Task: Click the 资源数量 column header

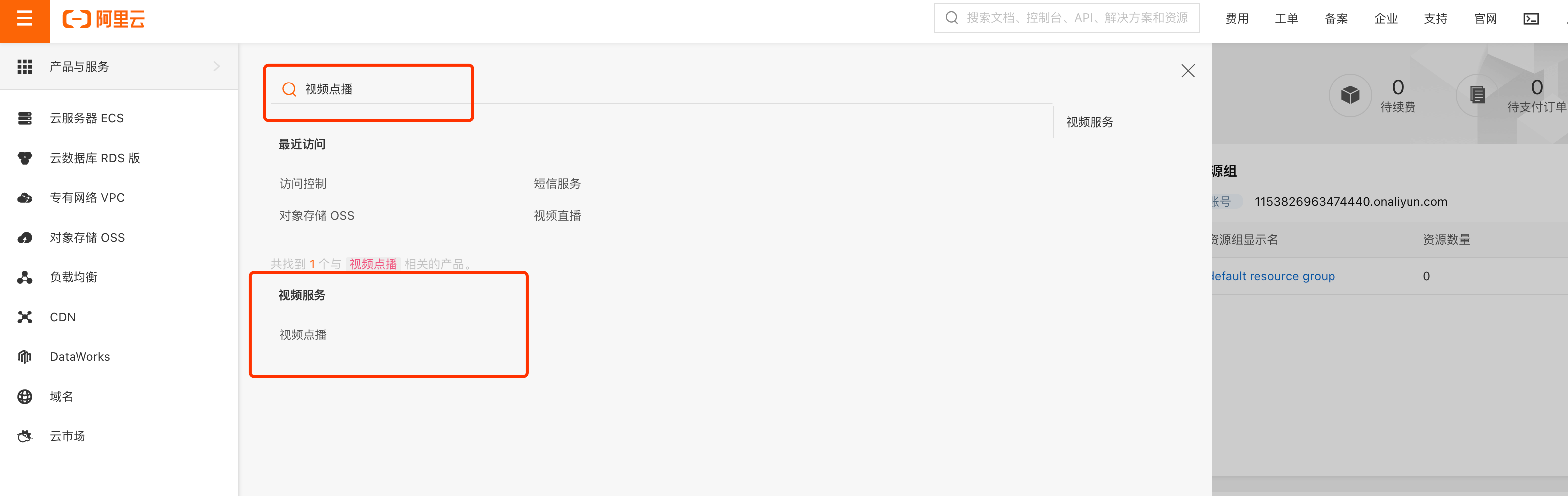Action: (1446, 240)
